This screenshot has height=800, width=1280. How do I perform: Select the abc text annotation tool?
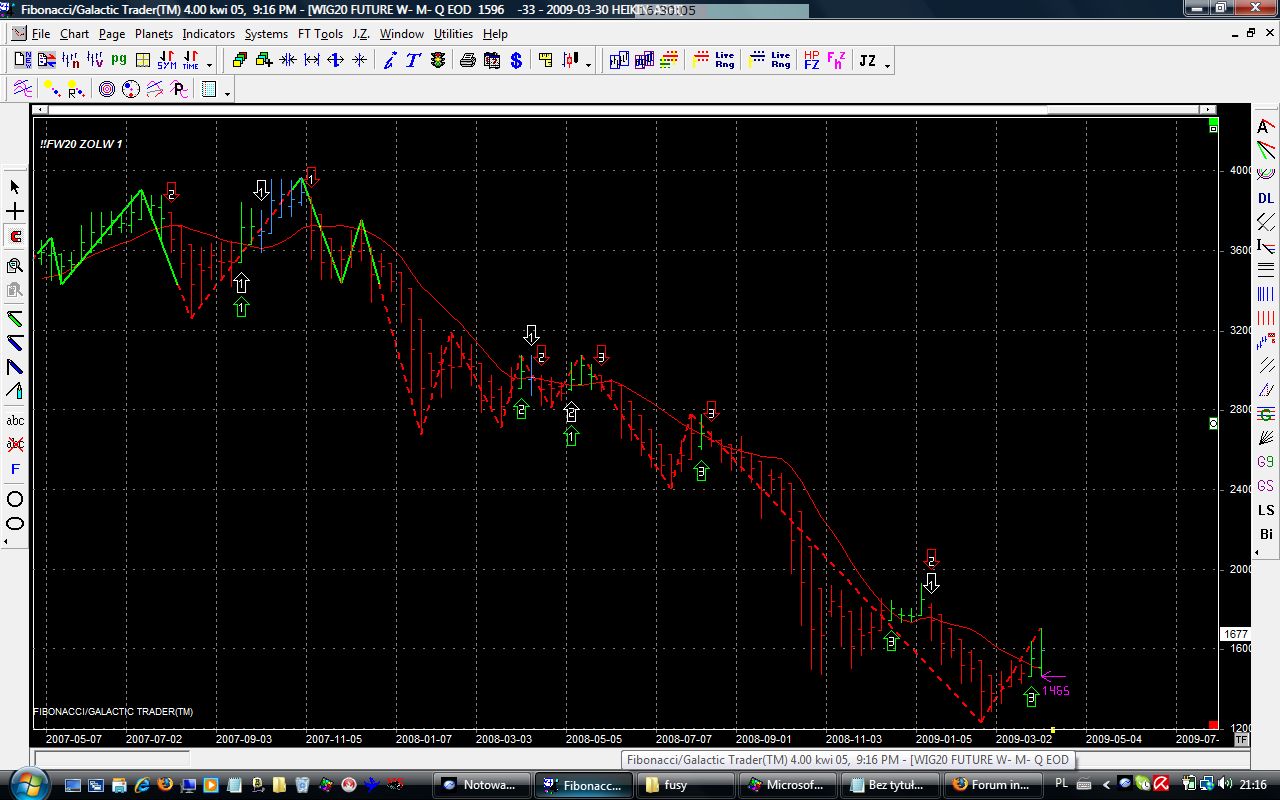click(x=15, y=421)
